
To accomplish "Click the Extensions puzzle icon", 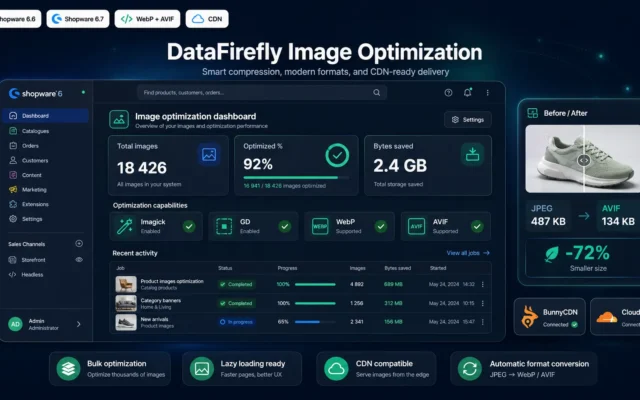I will click(13, 204).
